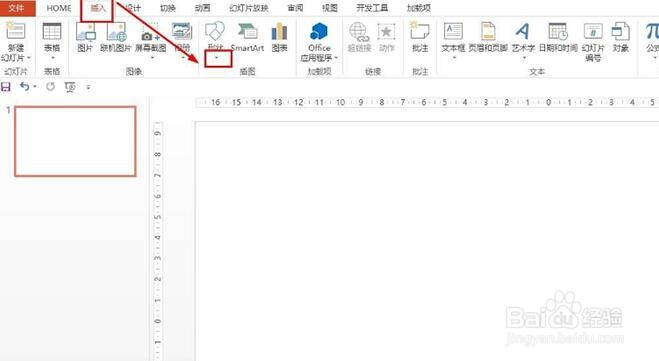Image resolution: width=659 pixels, height=361 pixels.
Task: Expand the 艺术字 dropdown arrow
Action: click(524, 58)
